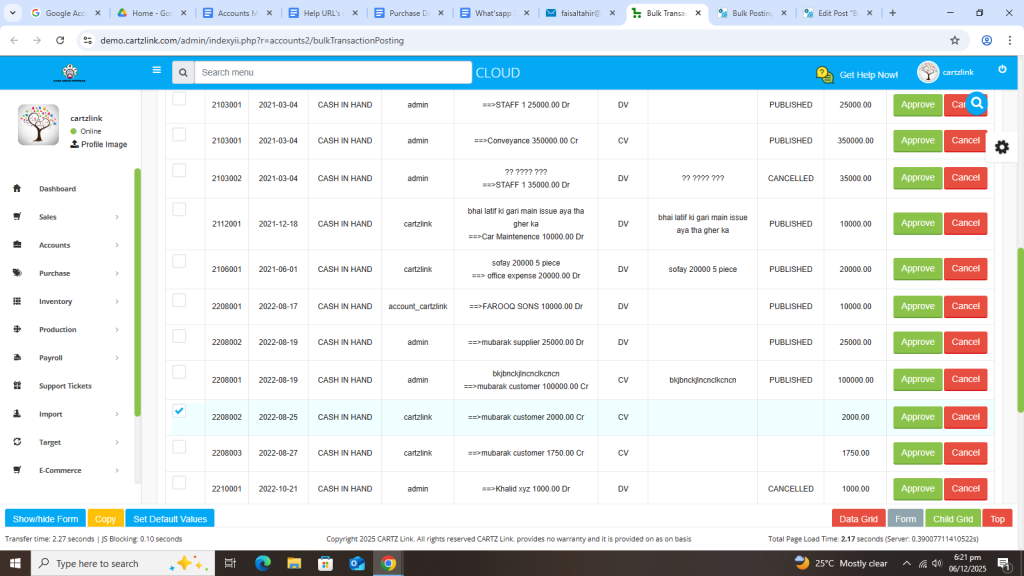Screen dimensions: 1024x576
Task: Expand the Sales sidebar menu
Action: pos(116,217)
